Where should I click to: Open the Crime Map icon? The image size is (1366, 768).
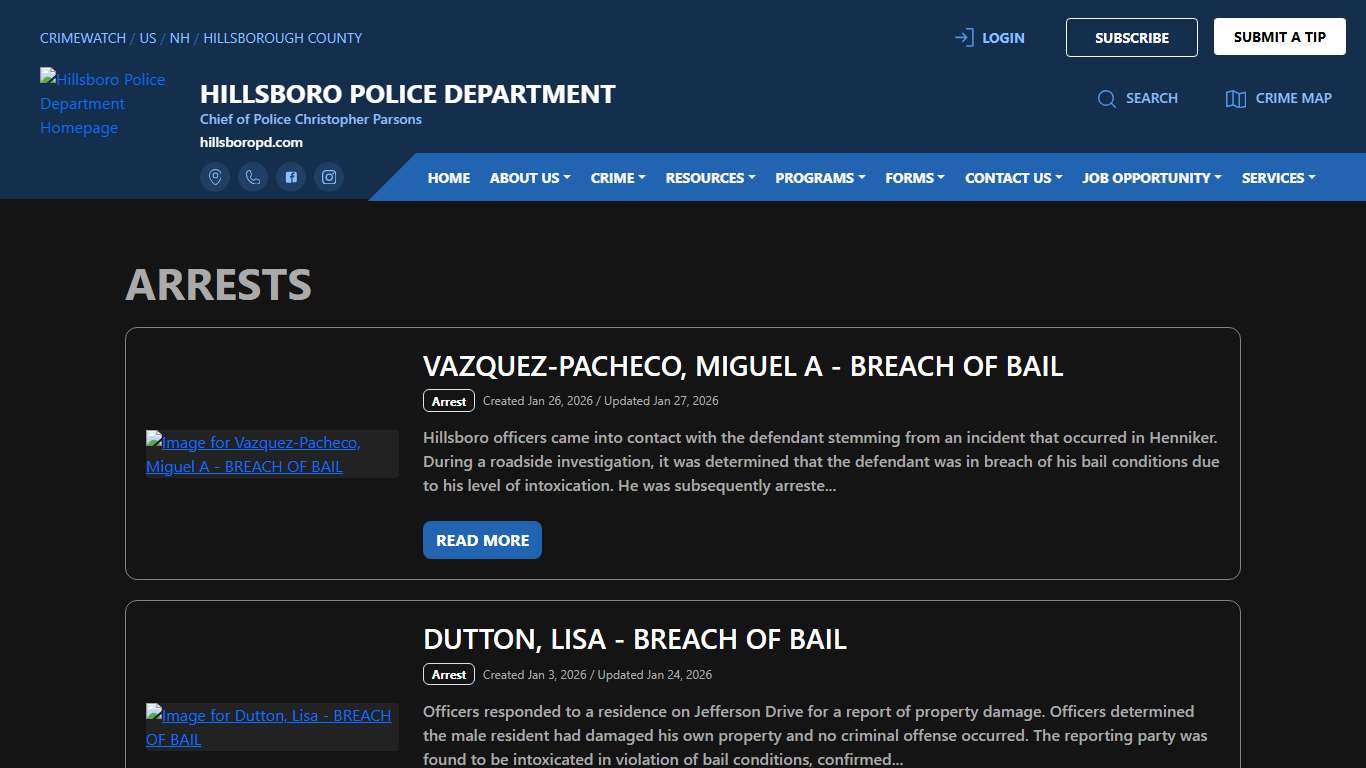[x=1237, y=98]
